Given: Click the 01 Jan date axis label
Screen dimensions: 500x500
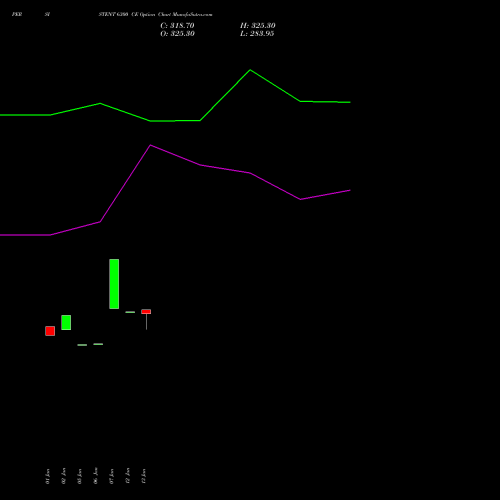Looking at the screenshot, I should click(48, 476).
